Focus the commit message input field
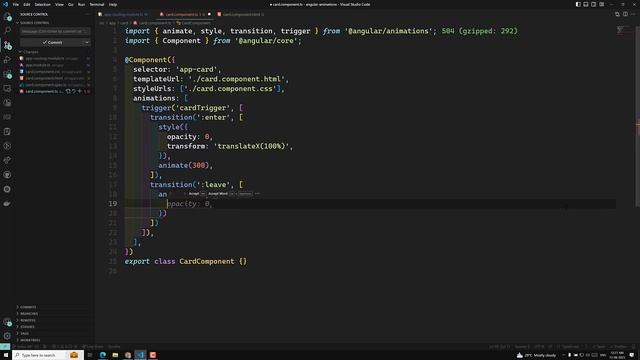 point(55,31)
